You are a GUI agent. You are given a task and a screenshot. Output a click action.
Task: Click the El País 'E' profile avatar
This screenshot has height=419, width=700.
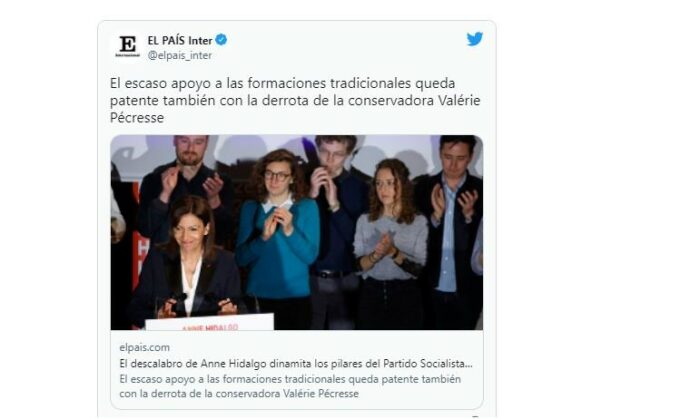click(128, 46)
